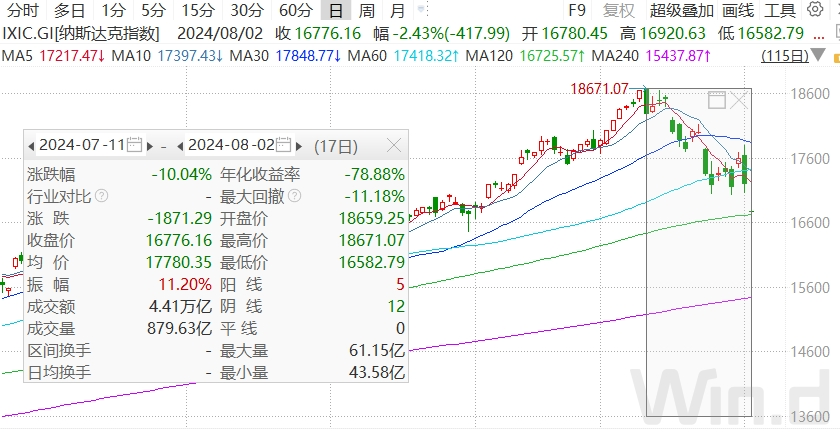Open the chart settings gear icon
840x435 pixels.
click(814, 10)
